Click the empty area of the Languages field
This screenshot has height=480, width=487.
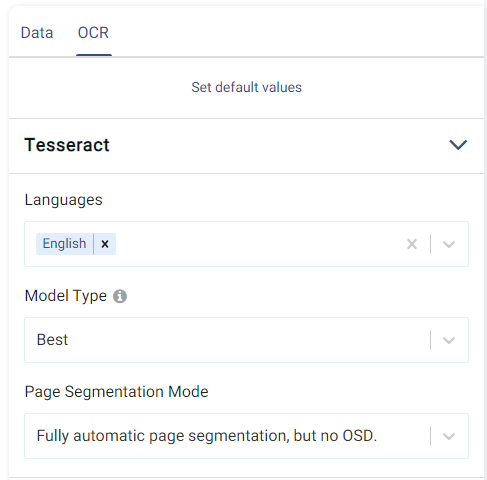click(260, 244)
